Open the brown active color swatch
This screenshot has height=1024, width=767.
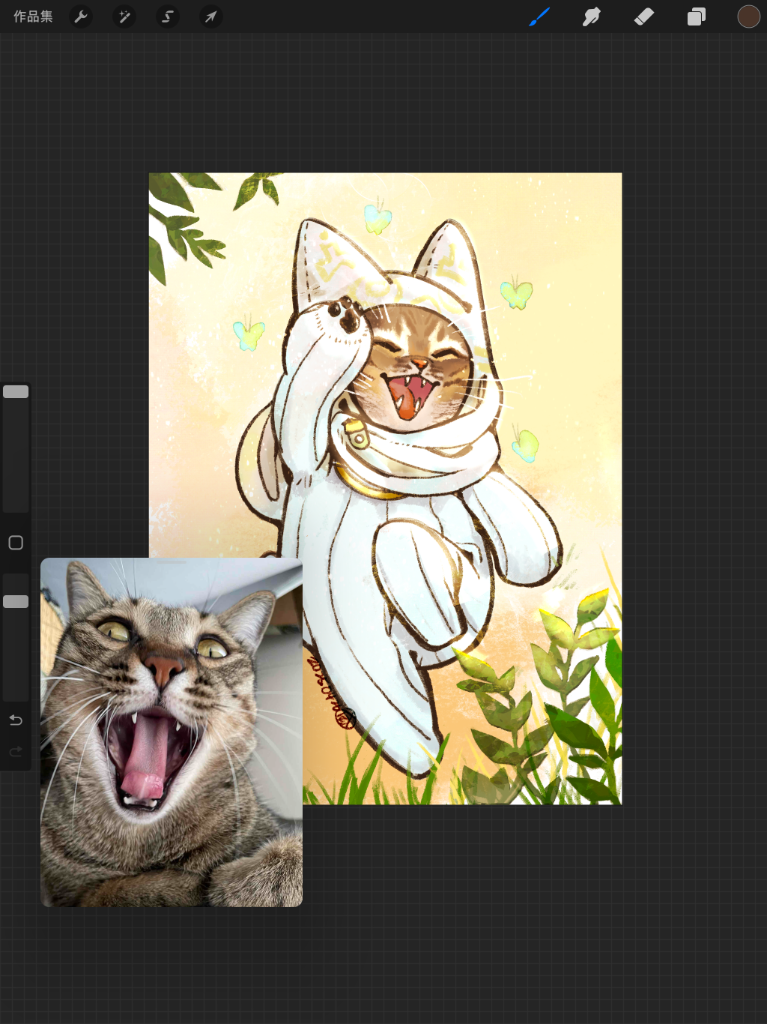pyautogui.click(x=748, y=16)
